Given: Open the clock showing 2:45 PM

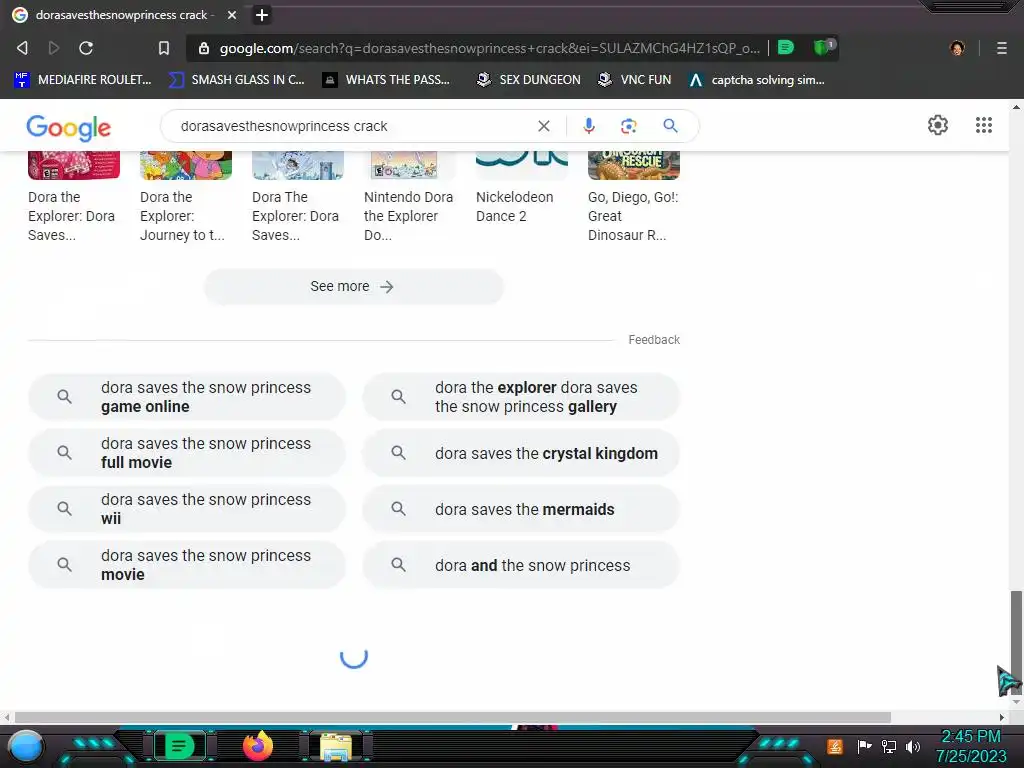Looking at the screenshot, I should [971, 746].
